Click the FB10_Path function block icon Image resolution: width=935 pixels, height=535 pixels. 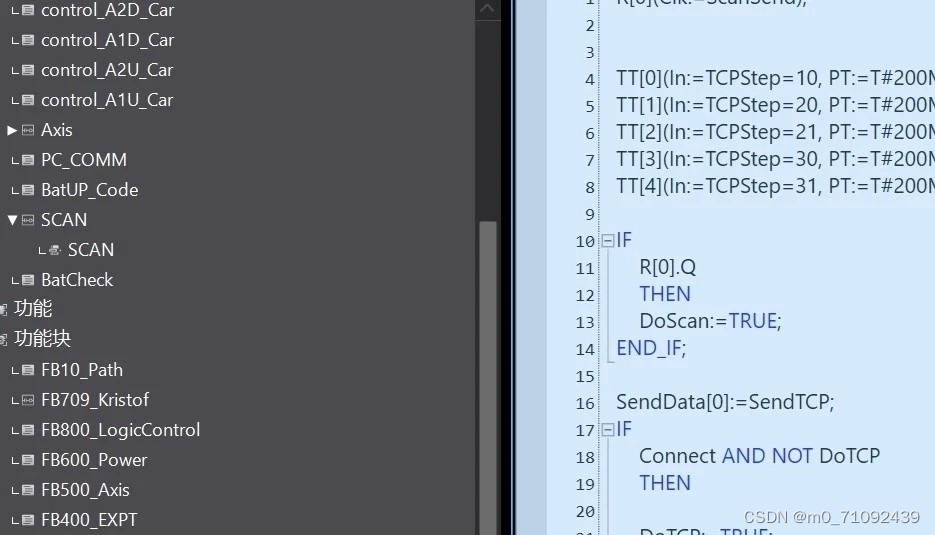click(x=28, y=370)
